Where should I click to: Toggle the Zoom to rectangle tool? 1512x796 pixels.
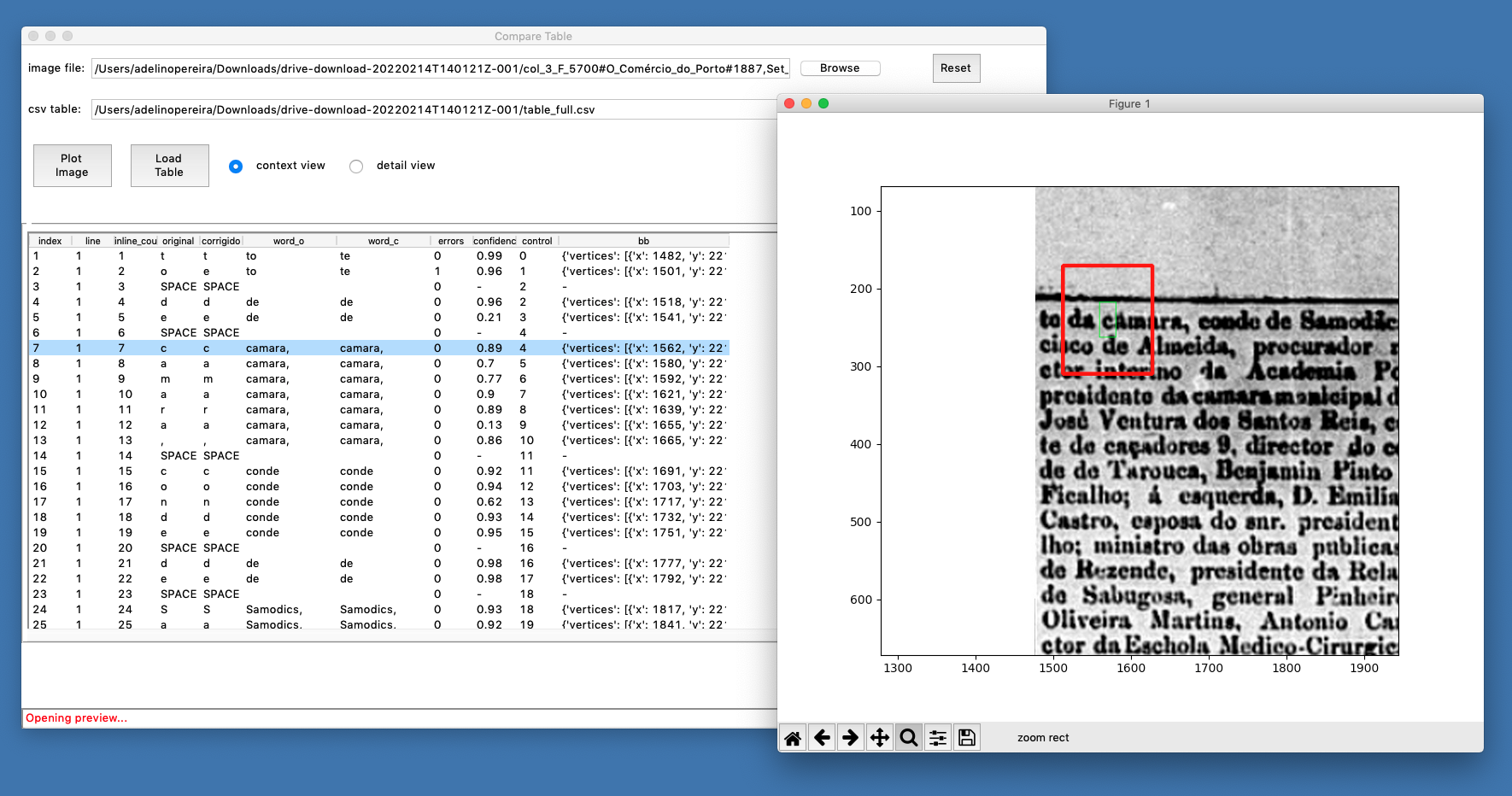(909, 738)
